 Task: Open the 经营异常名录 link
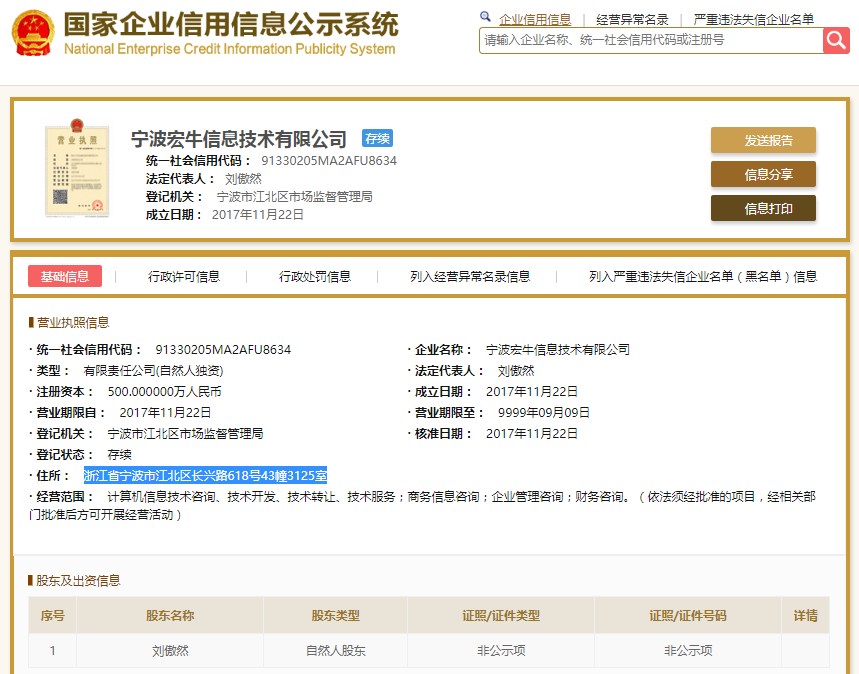(632, 19)
